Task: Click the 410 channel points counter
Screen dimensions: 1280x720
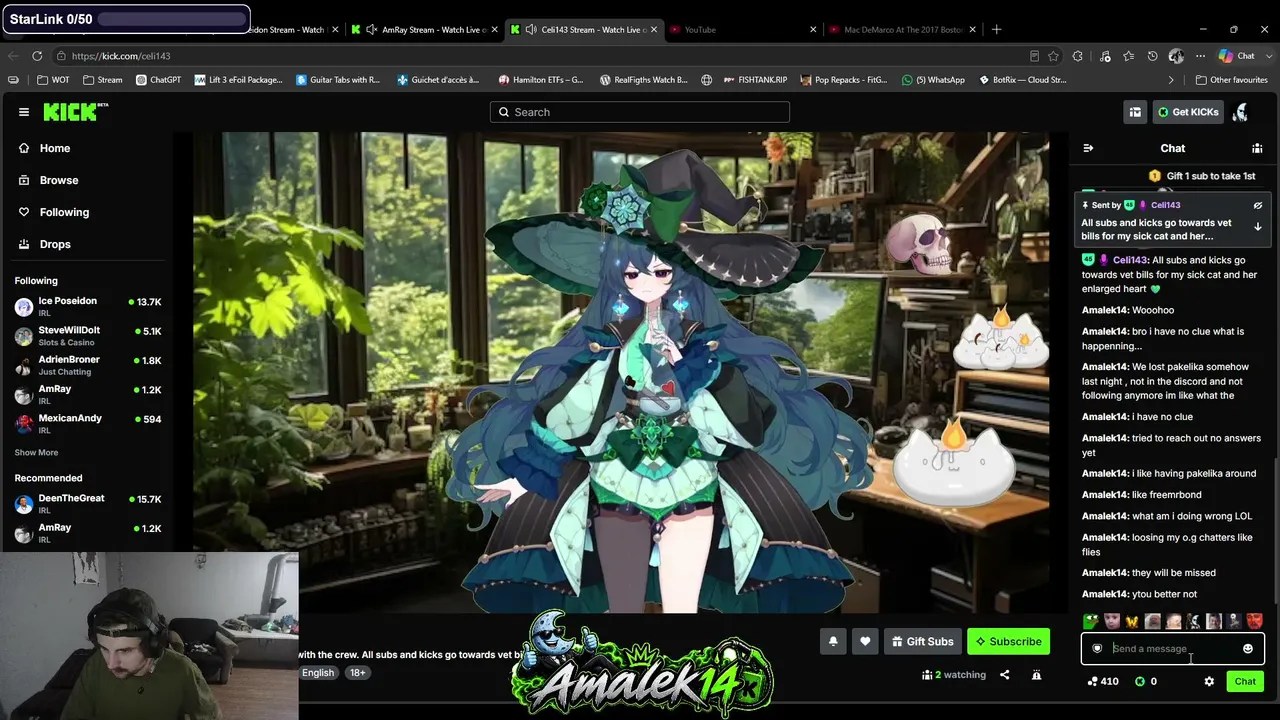Action: point(1103,681)
